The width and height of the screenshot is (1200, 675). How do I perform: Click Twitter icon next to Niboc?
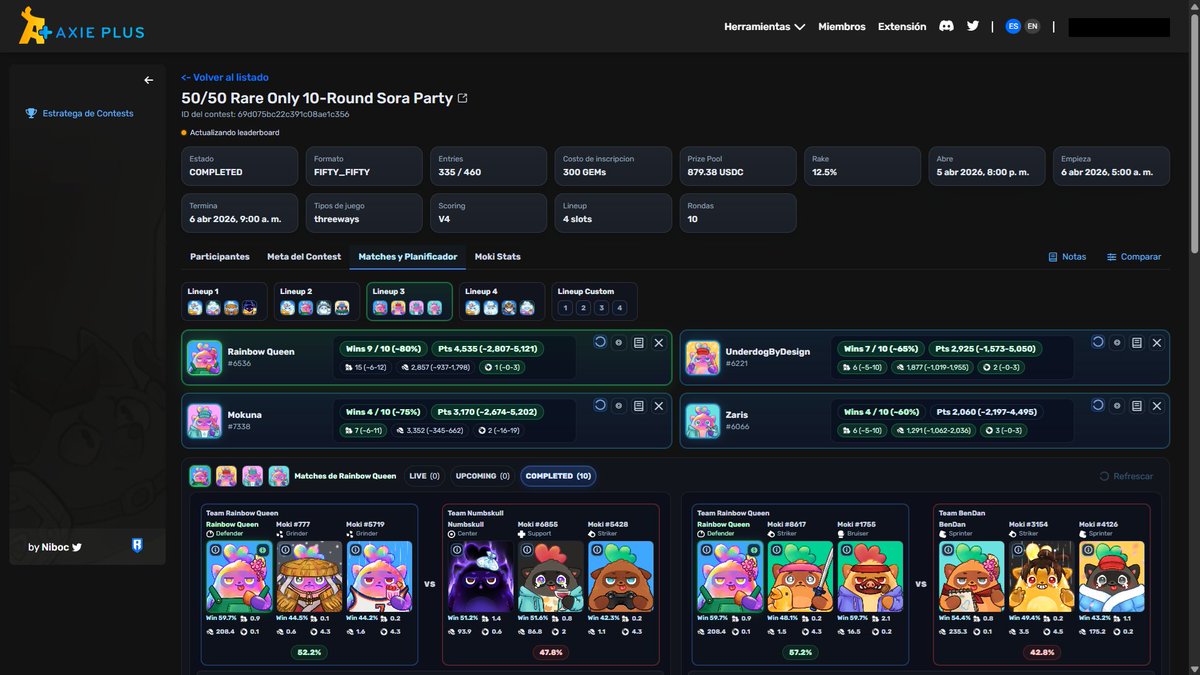(77, 547)
